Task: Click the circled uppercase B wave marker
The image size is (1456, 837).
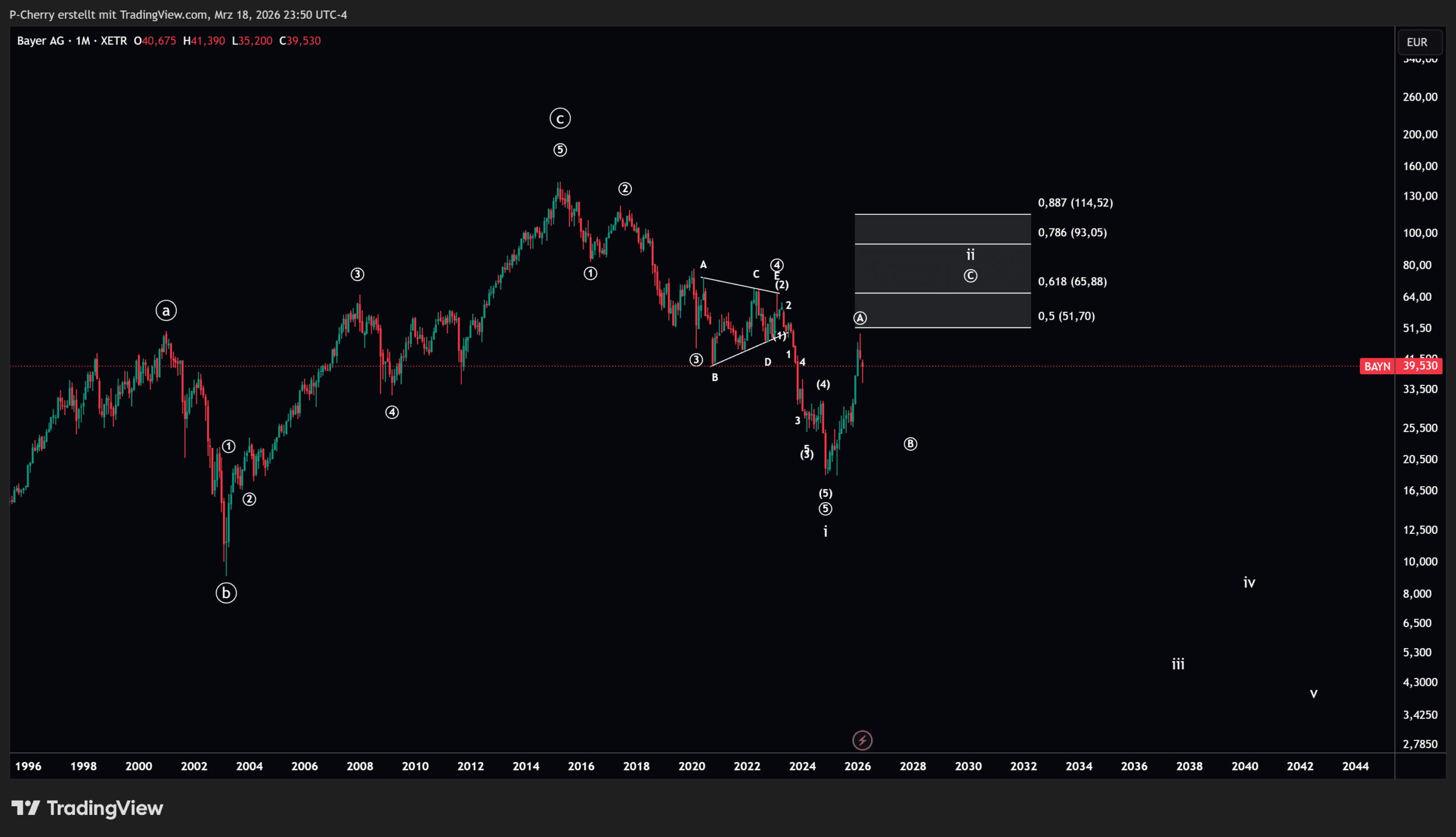Action: pyautogui.click(x=910, y=444)
